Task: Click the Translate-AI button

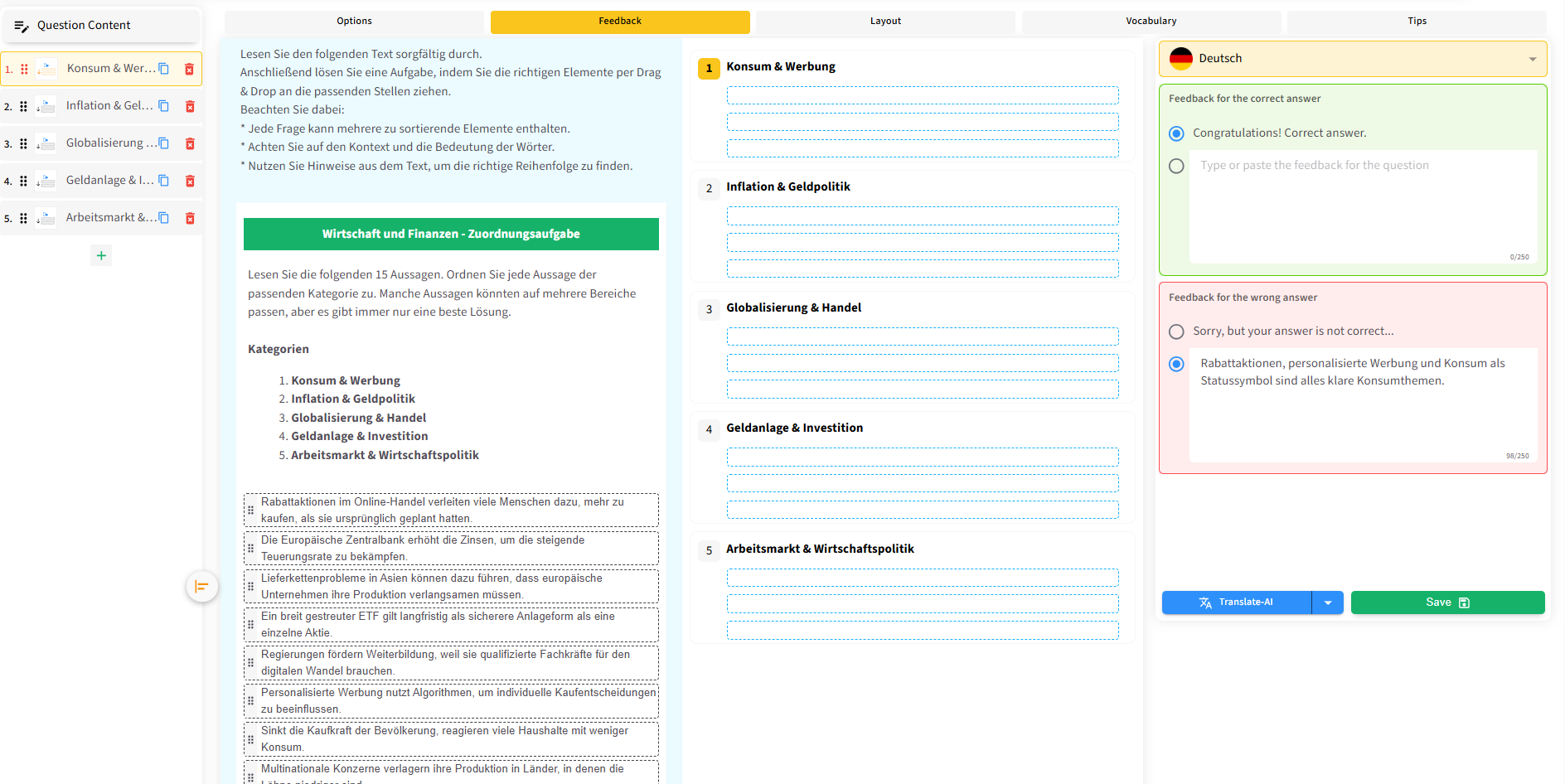Action: [1236, 603]
